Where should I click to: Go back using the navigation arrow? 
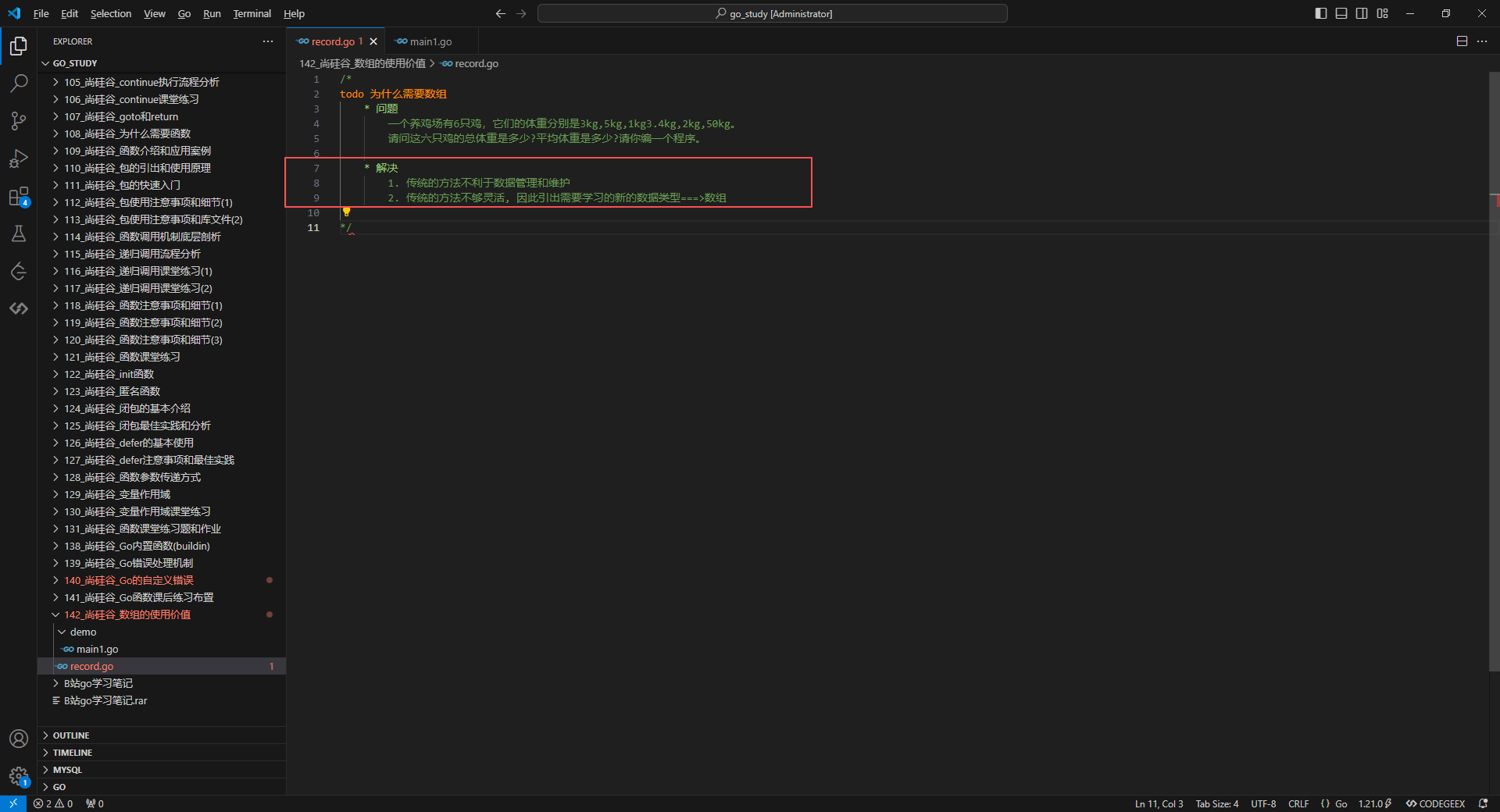coord(501,13)
